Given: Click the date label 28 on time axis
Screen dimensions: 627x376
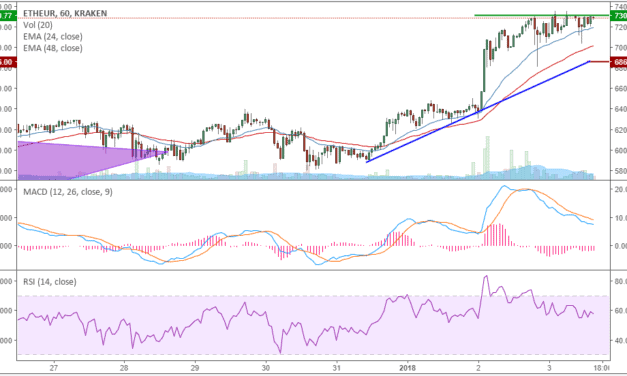Looking at the screenshot, I should pyautogui.click(x=124, y=368).
